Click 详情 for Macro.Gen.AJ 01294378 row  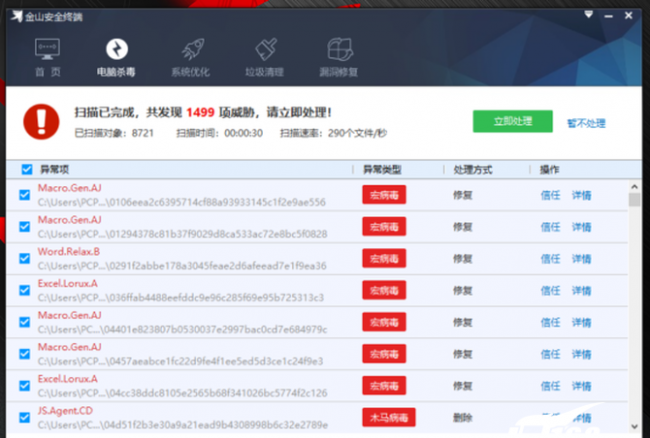[x=581, y=227]
